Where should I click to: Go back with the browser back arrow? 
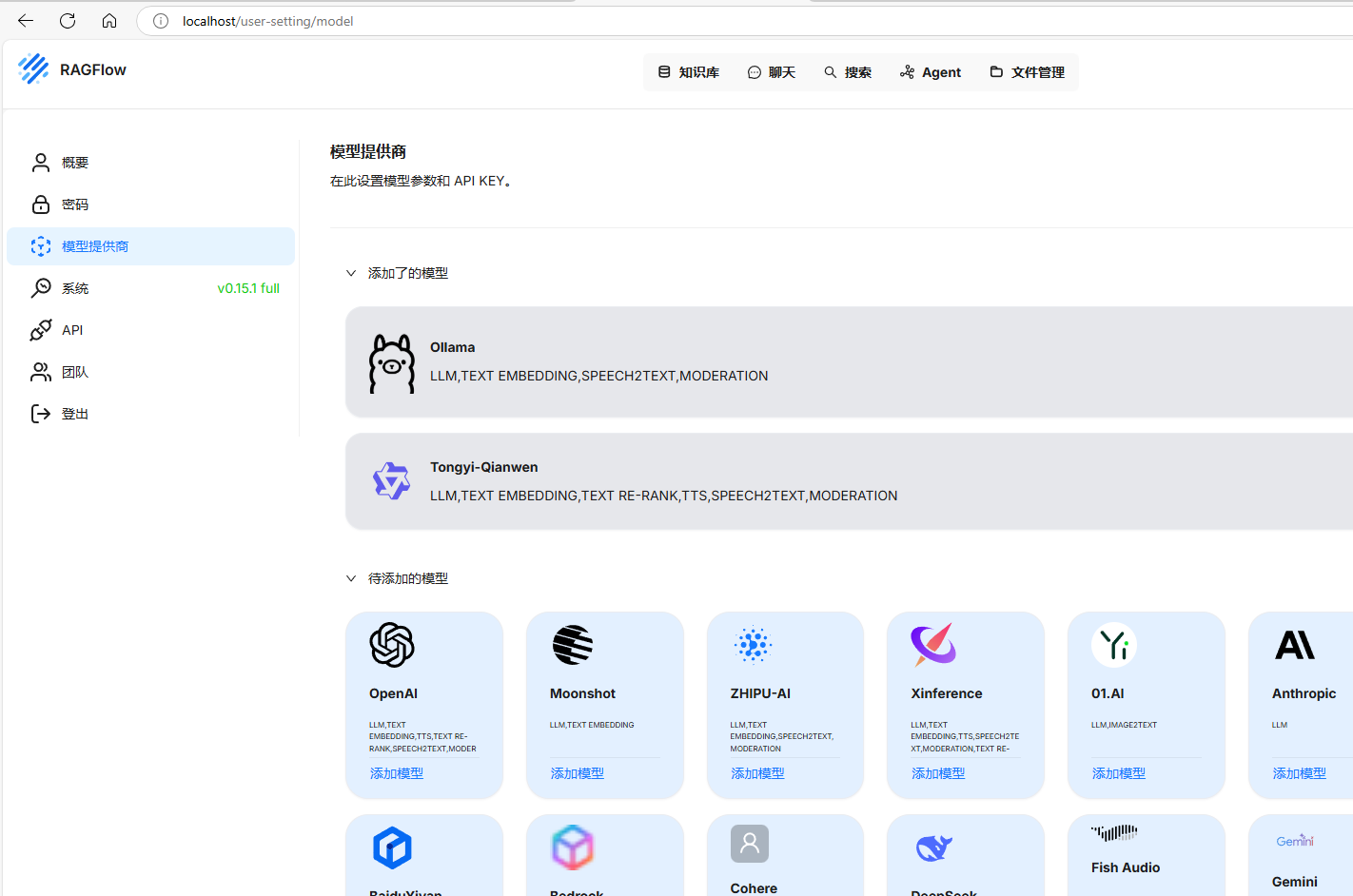click(x=26, y=21)
